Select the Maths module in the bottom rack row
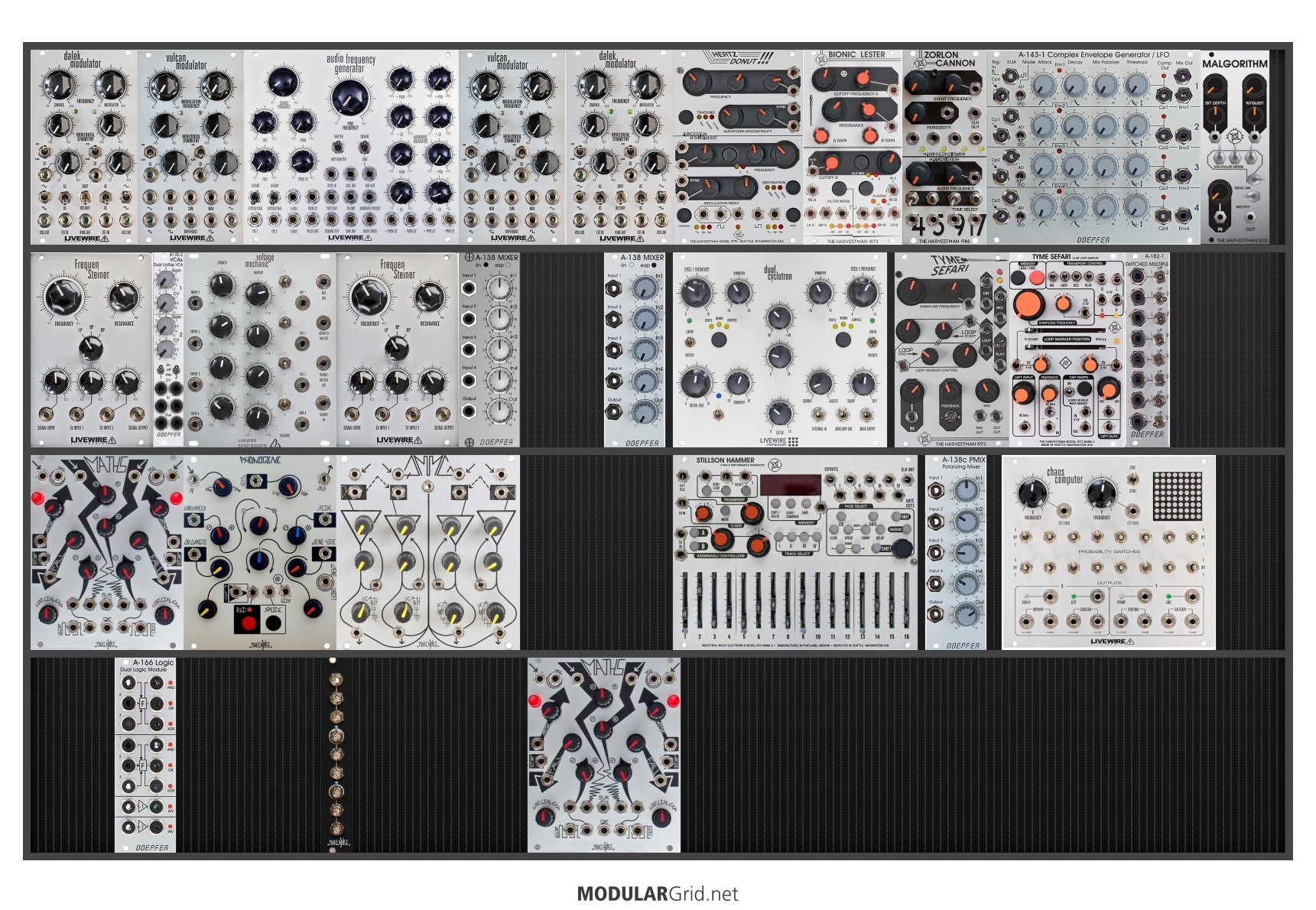This screenshot has height=910, width=1316. [604, 755]
